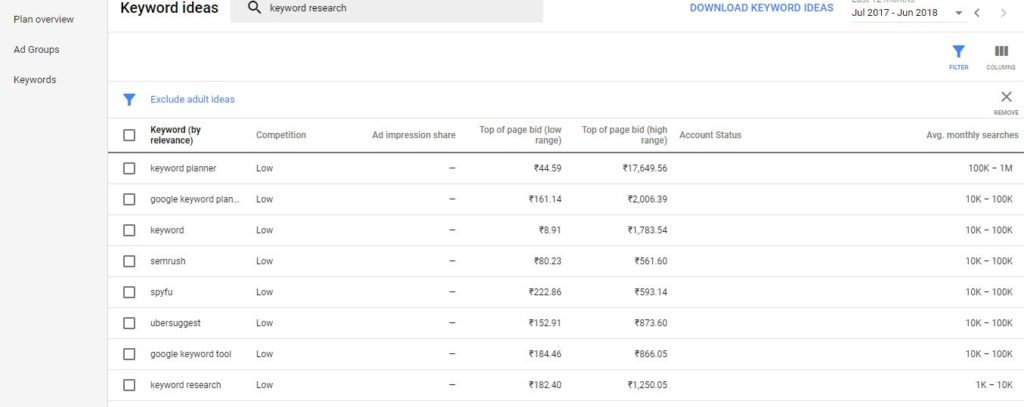Check the google keyword tool row

point(129,354)
